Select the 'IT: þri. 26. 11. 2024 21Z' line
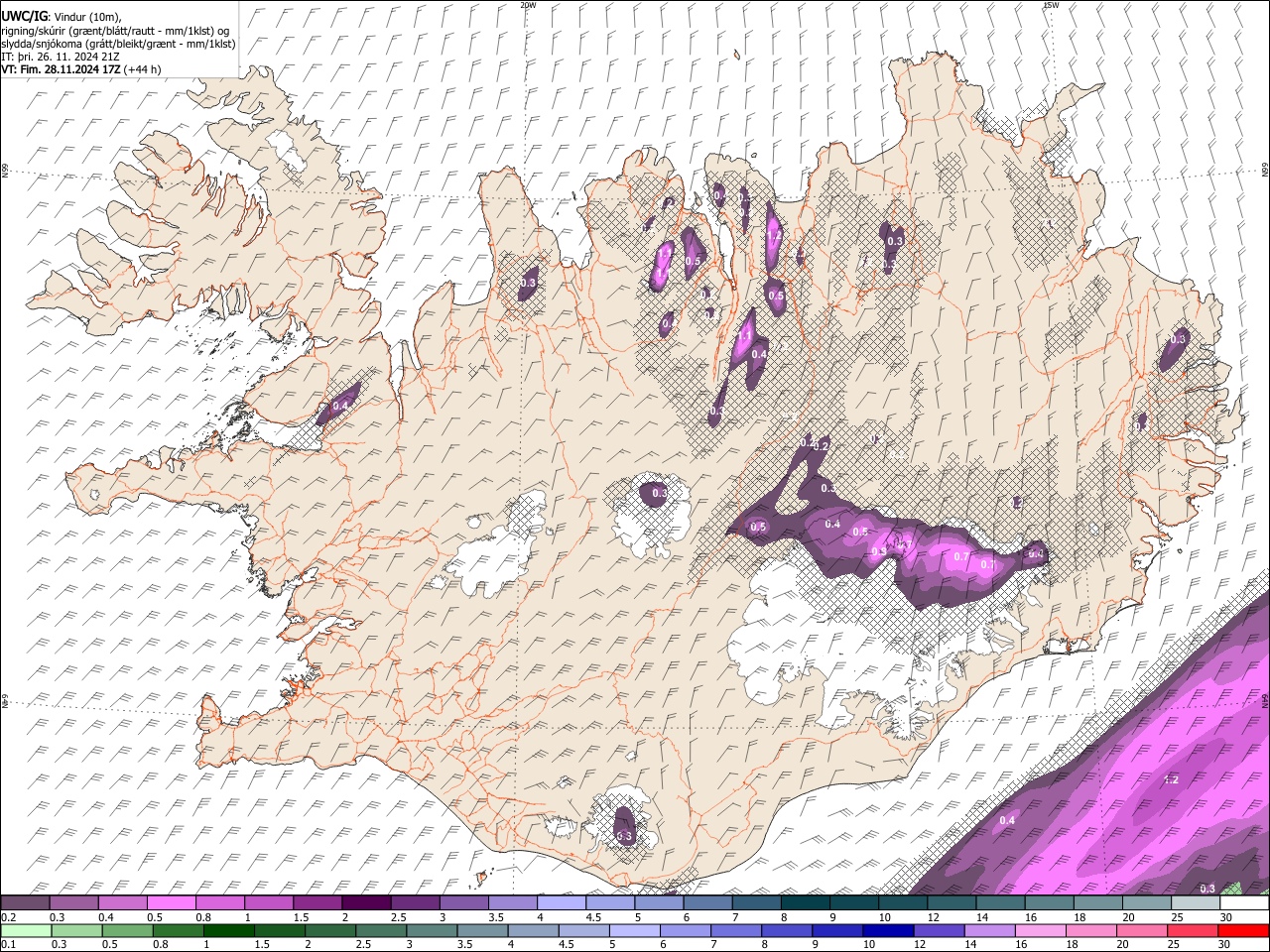This screenshot has width=1270, height=952. (61, 57)
